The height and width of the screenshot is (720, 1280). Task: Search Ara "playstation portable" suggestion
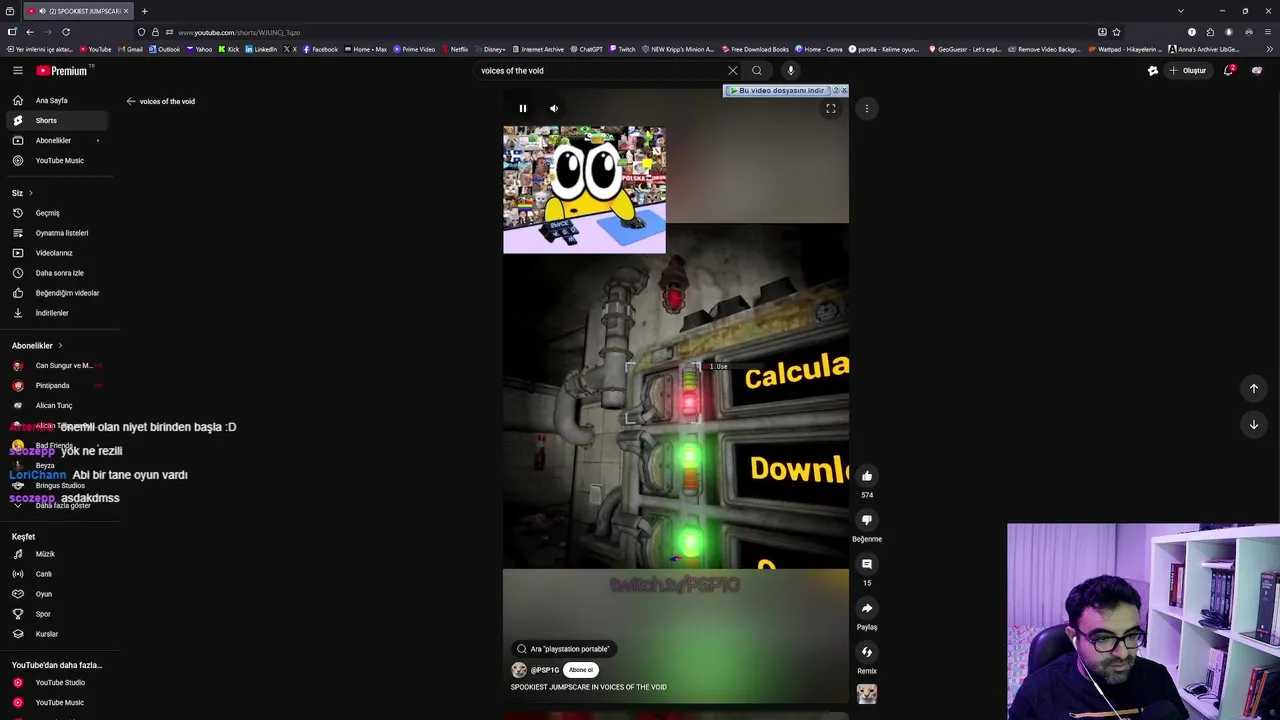(563, 649)
